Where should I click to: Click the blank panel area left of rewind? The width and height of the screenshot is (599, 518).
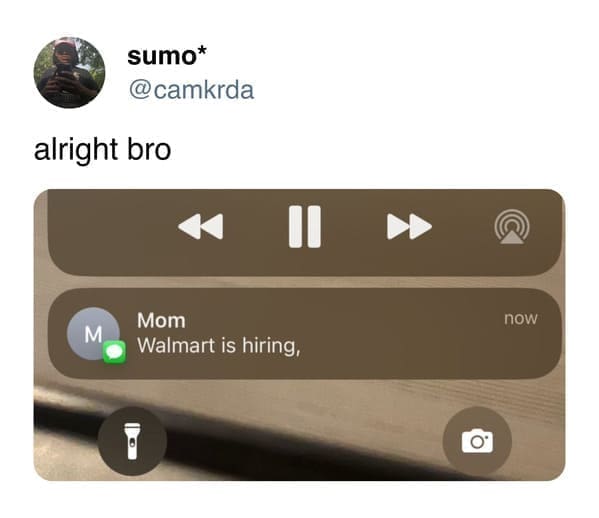(x=113, y=229)
